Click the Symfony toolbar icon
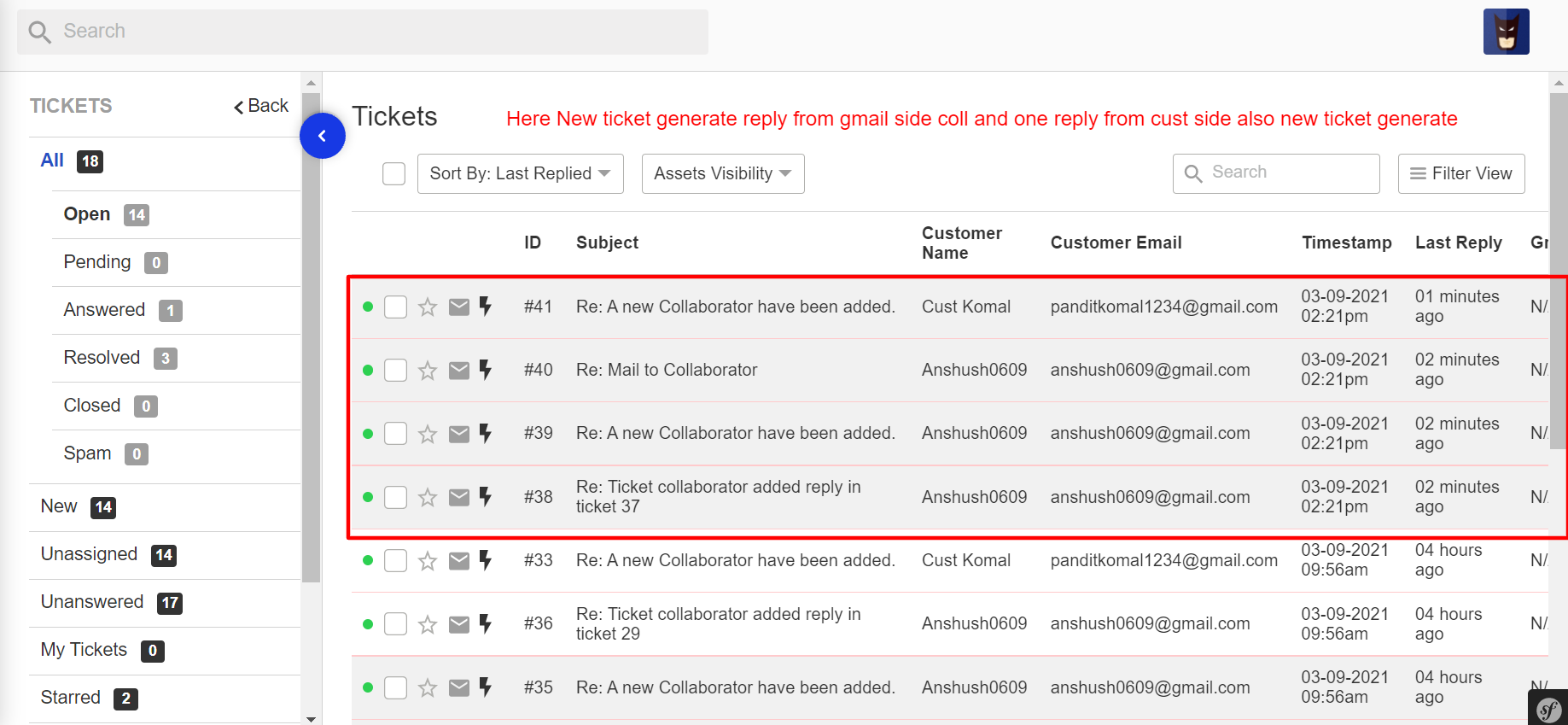Image resolution: width=1568 pixels, height=725 pixels. [1548, 708]
